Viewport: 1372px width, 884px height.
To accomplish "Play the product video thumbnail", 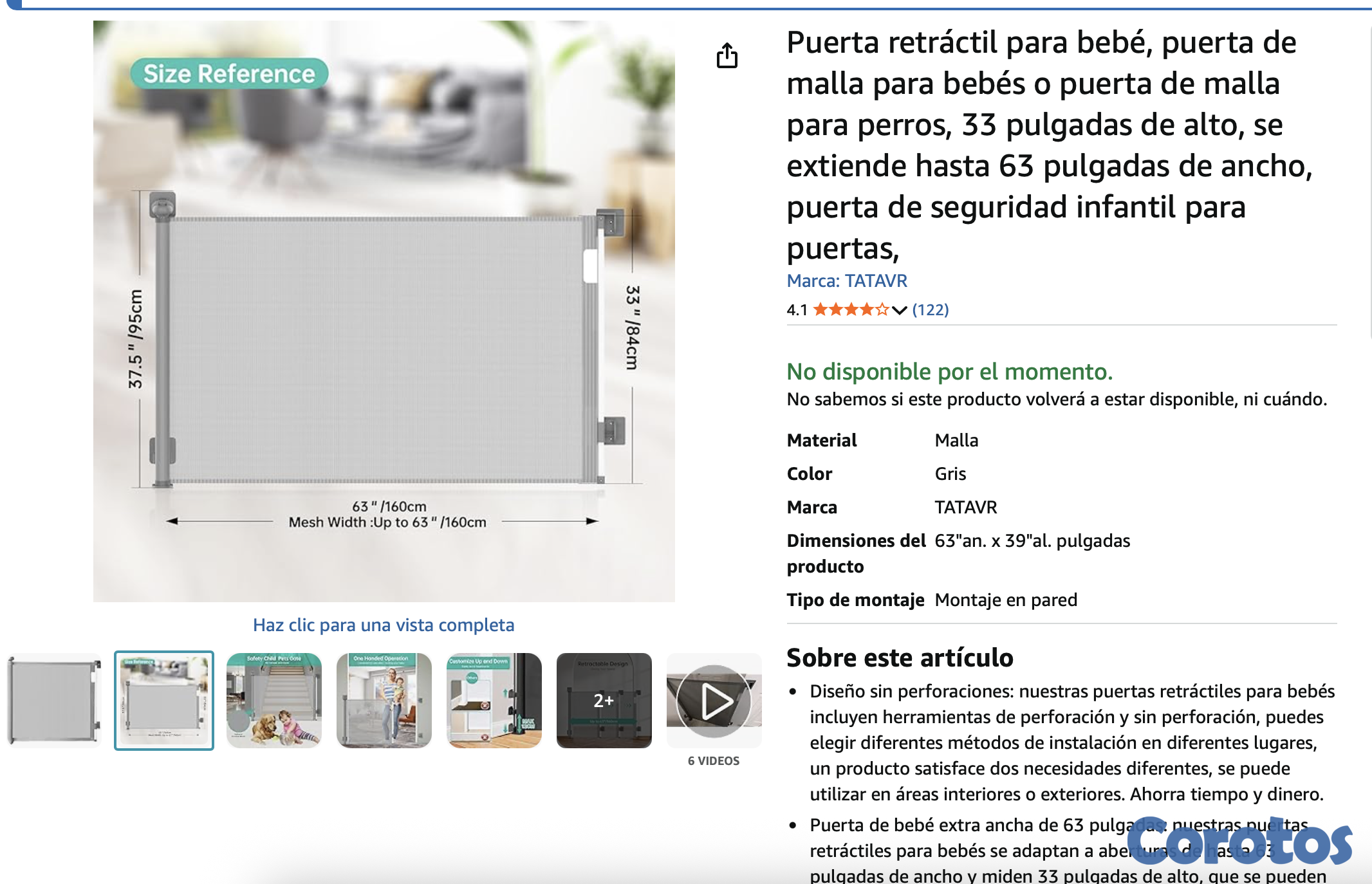I will [714, 701].
